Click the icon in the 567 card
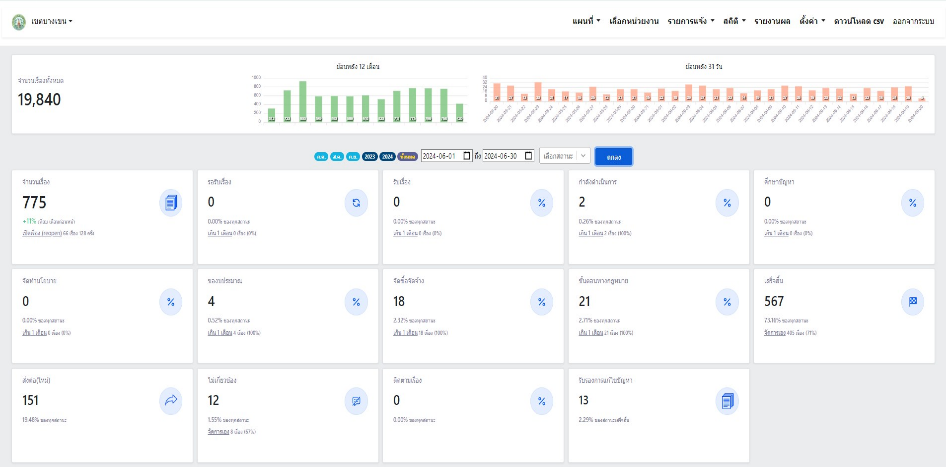Image resolution: width=946 pixels, height=467 pixels. point(912,301)
